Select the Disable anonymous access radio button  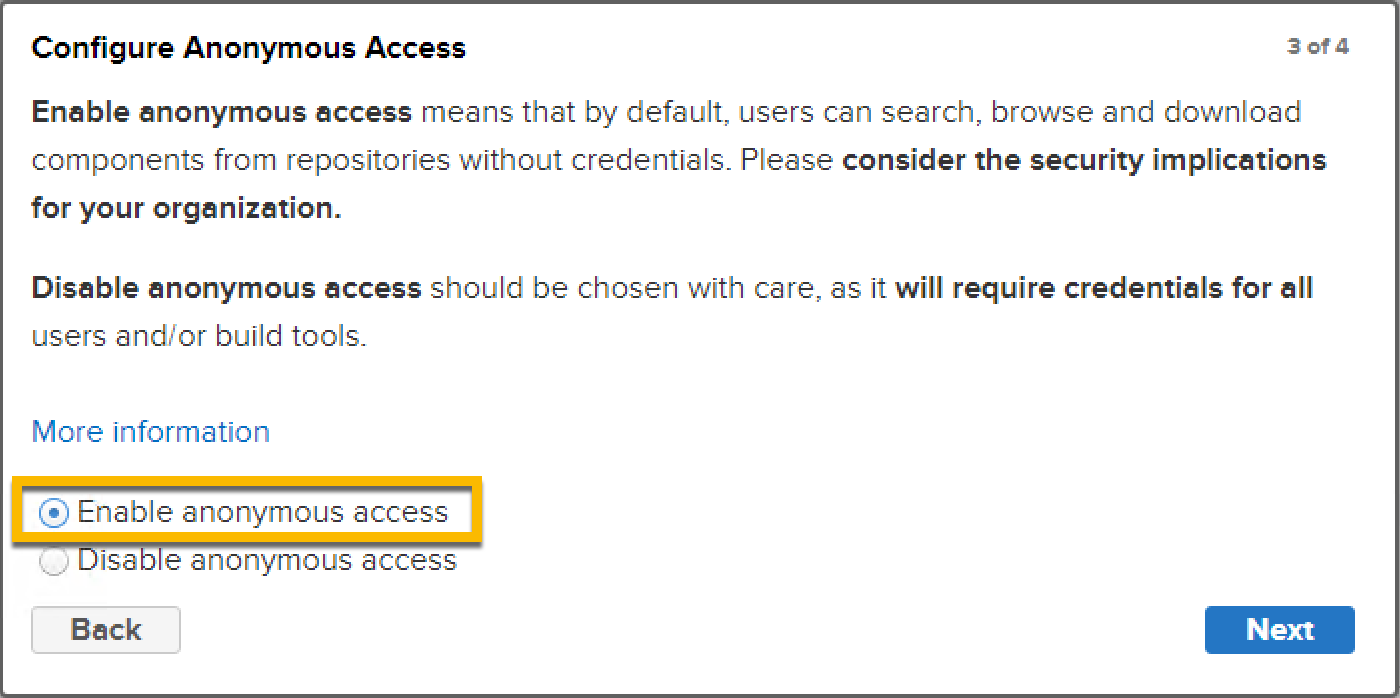coord(54,562)
